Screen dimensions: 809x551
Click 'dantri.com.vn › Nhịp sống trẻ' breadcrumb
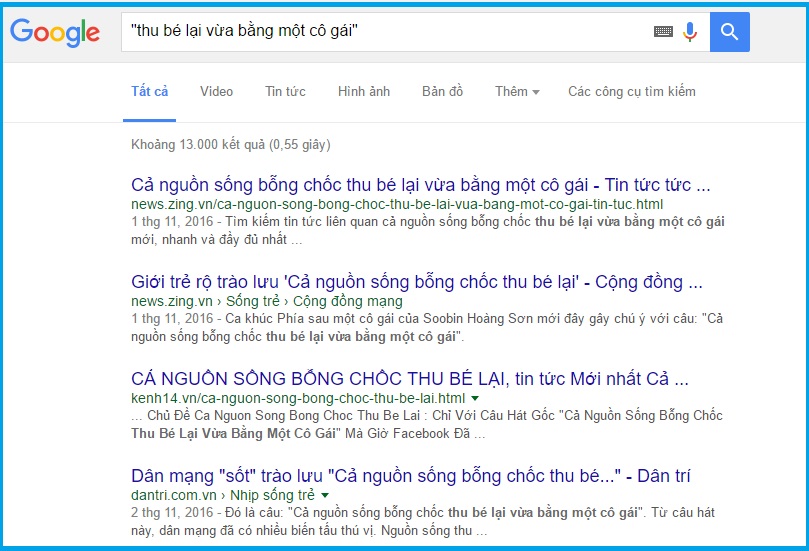[223, 495]
